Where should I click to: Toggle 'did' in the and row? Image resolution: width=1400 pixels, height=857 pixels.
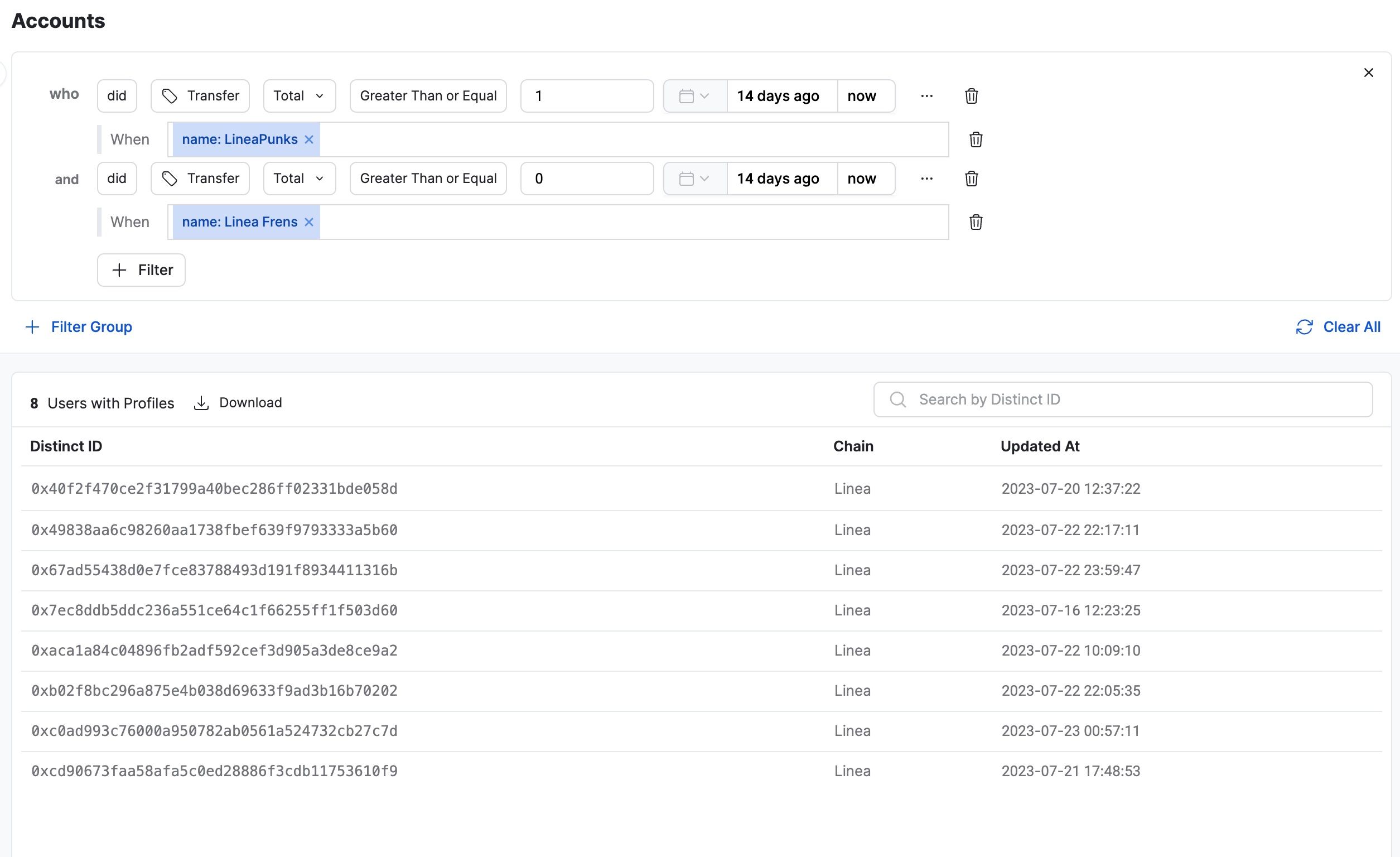tap(117, 179)
